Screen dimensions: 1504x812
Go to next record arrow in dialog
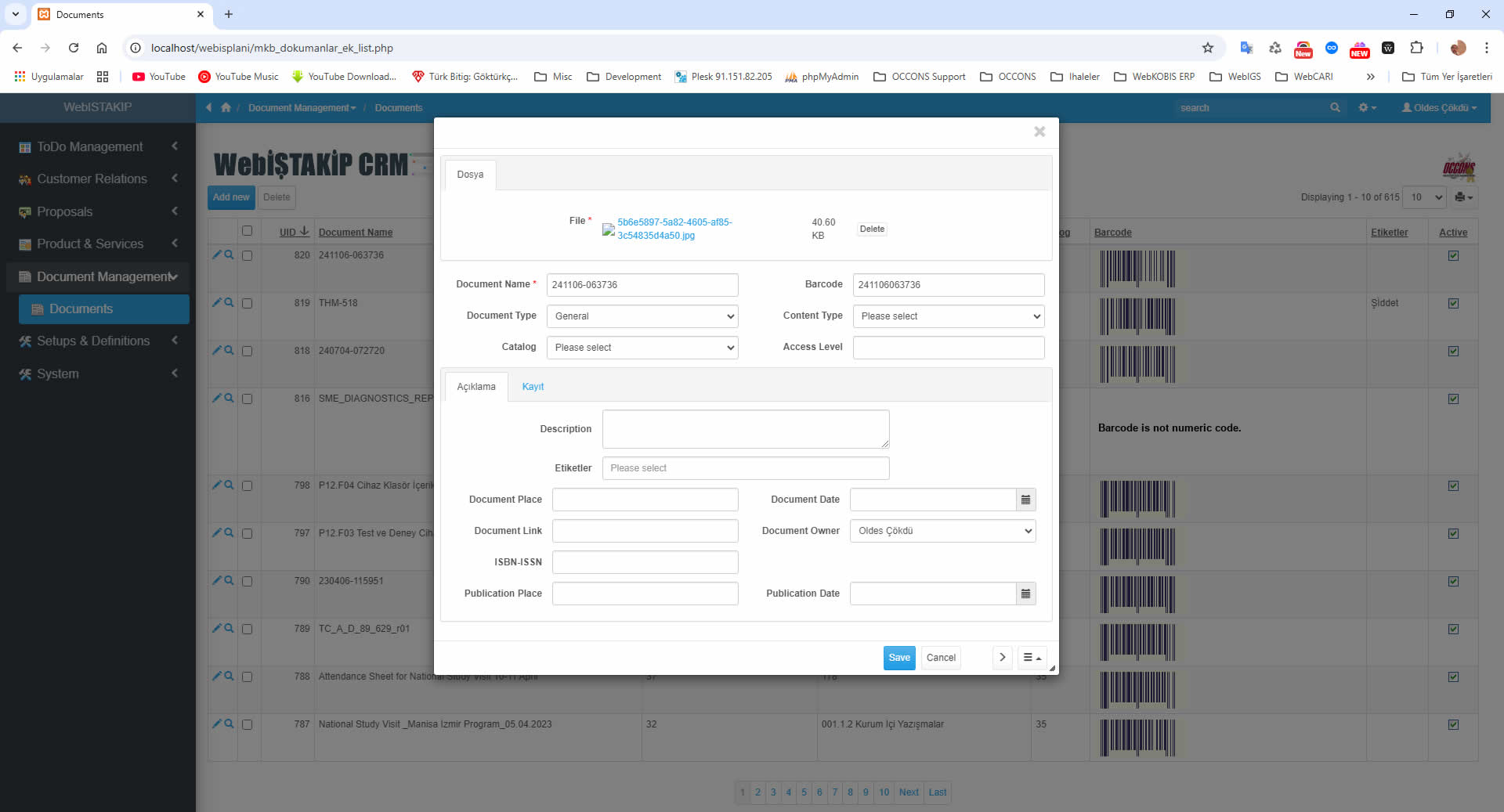(1003, 658)
